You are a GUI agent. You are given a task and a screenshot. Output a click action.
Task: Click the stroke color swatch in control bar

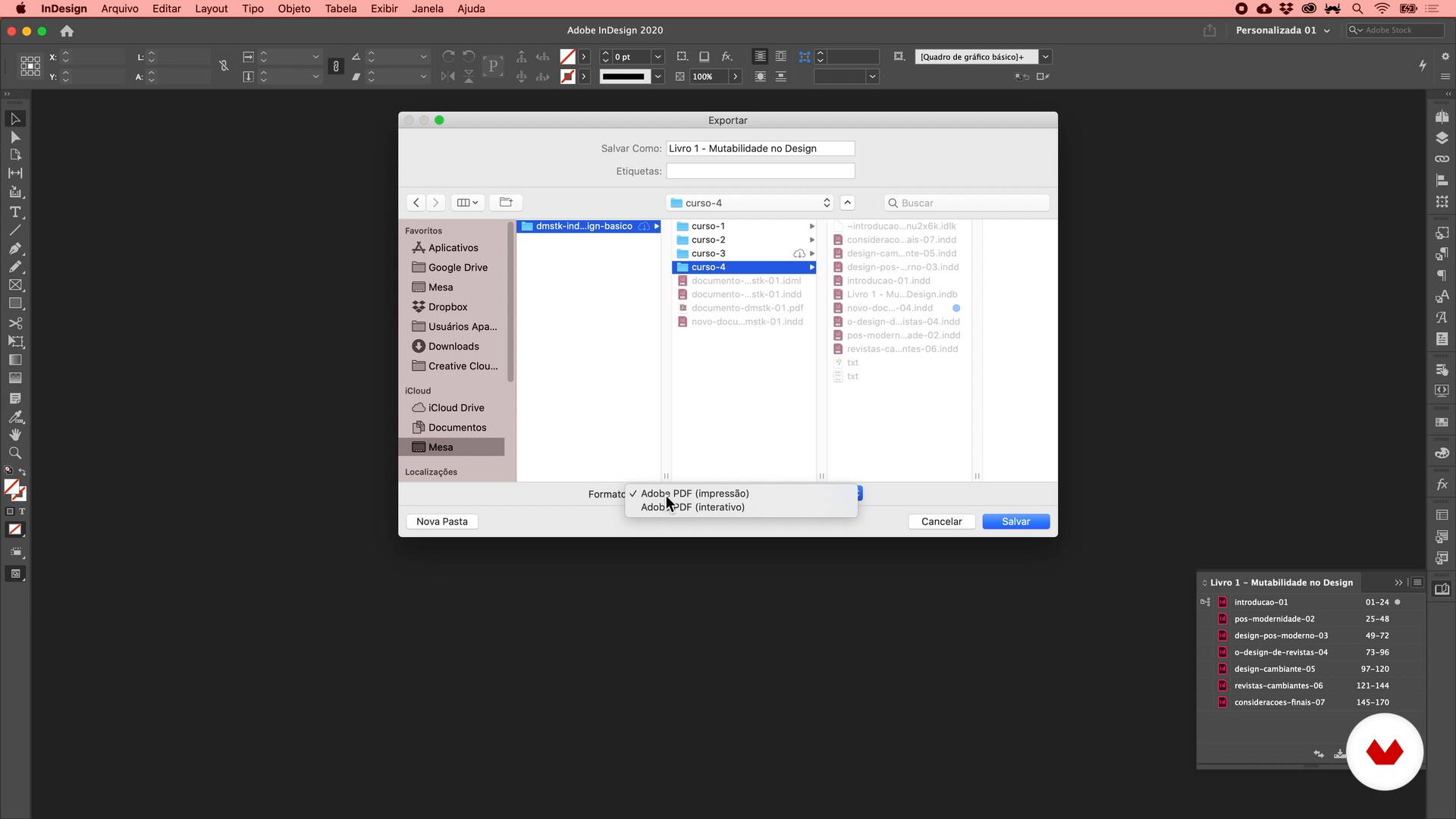point(567,77)
